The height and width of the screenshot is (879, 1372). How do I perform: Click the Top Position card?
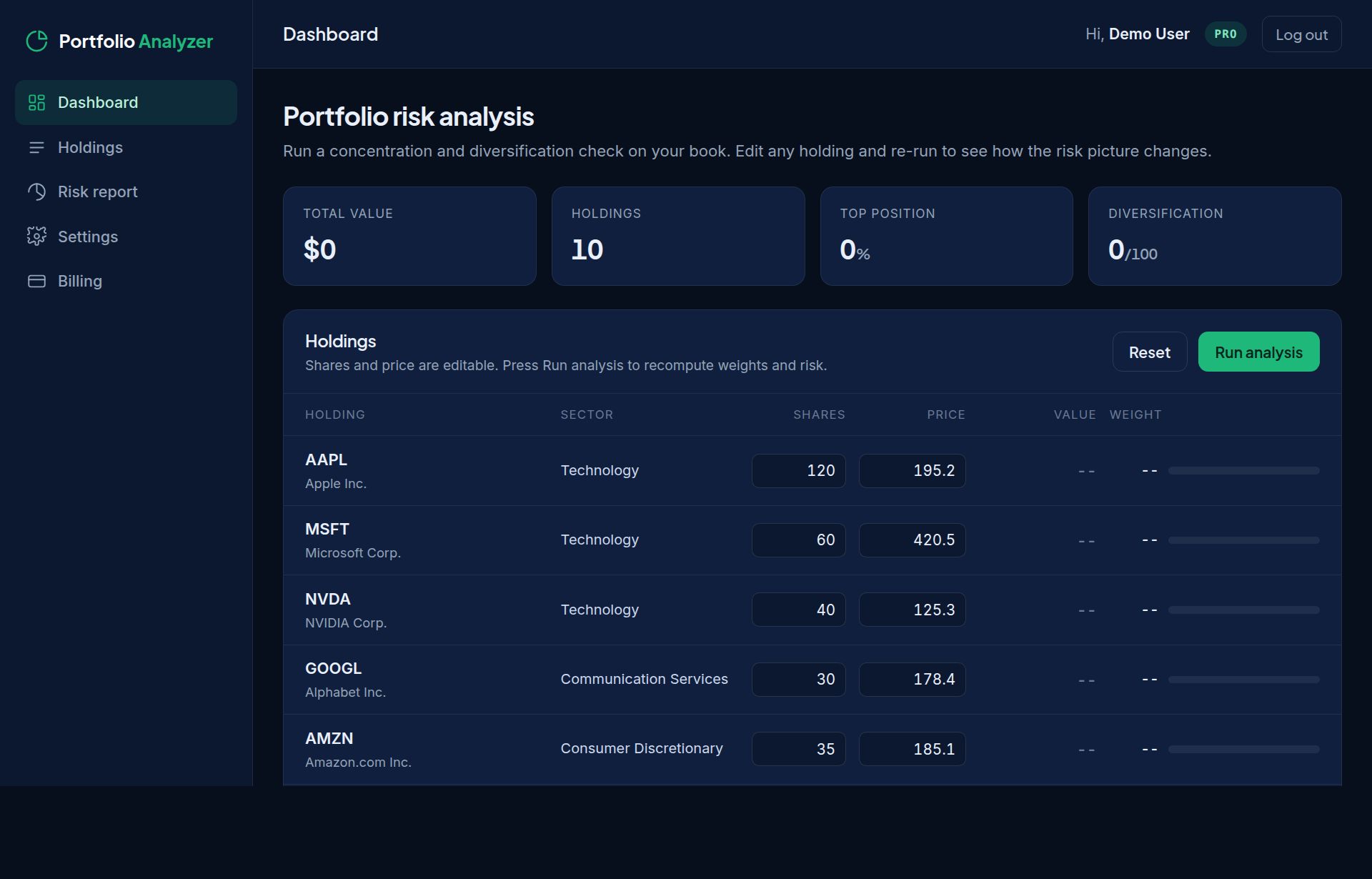click(946, 236)
